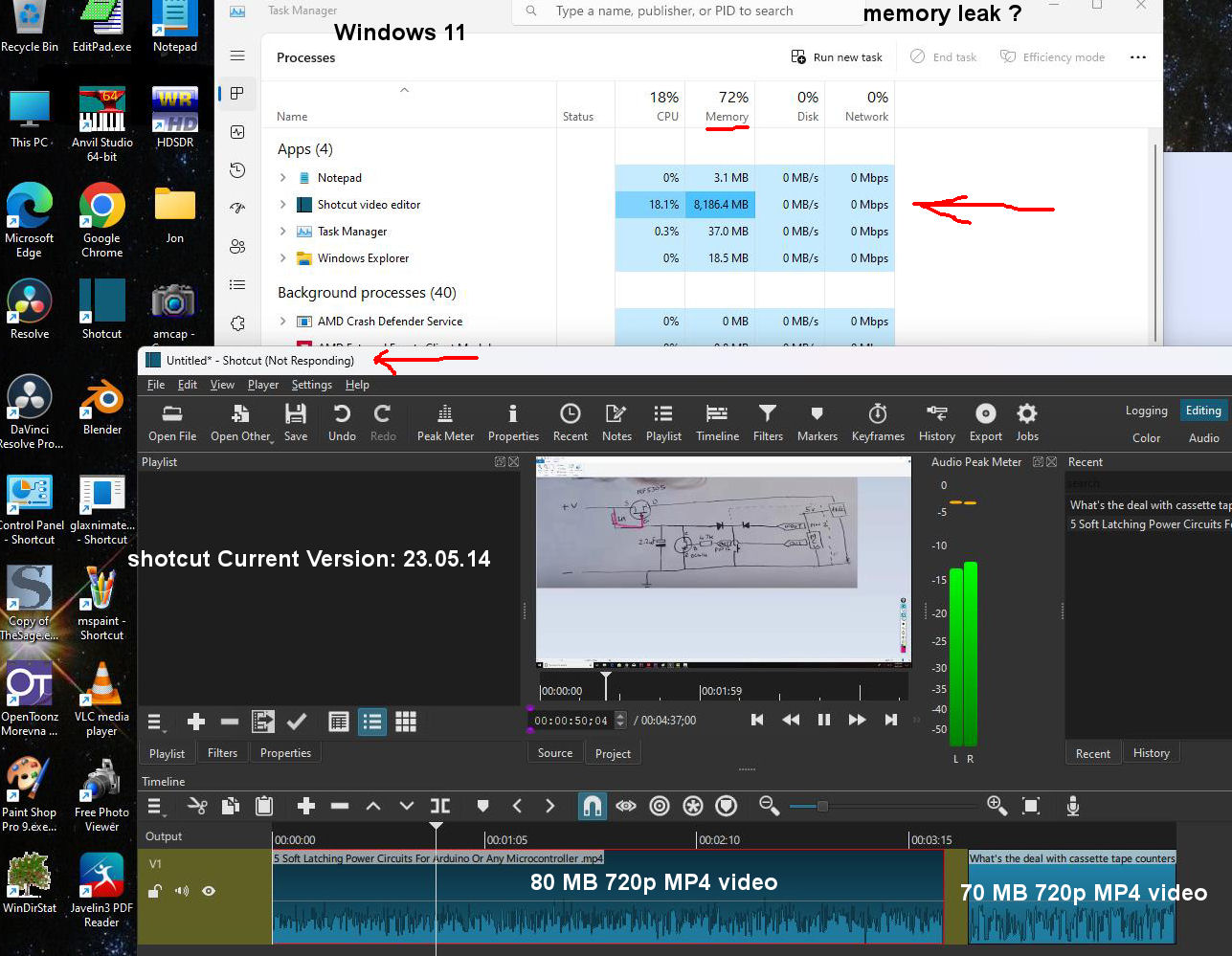1232x956 pixels.
Task: Toggle ripple mode on timeline
Action: coord(660,806)
